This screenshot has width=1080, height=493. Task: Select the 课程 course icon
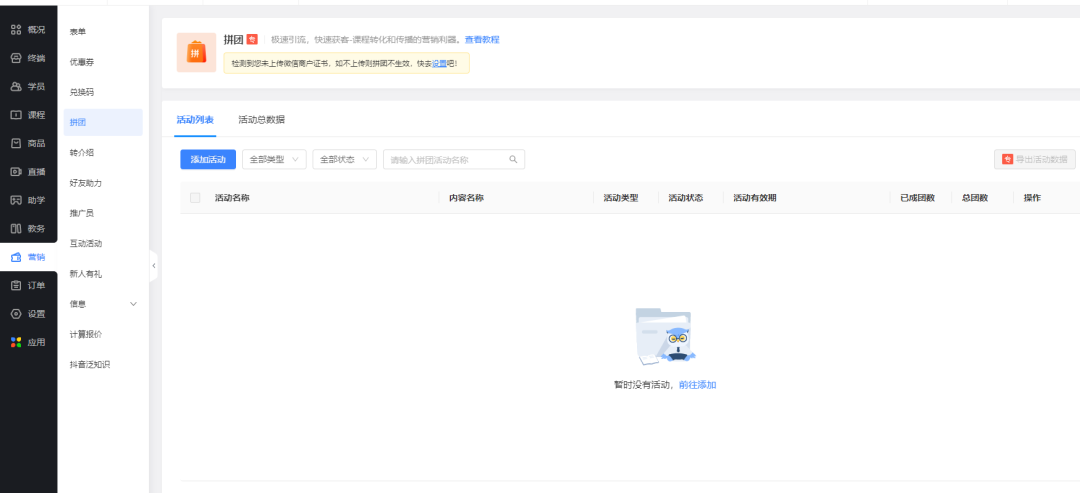(x=16, y=115)
